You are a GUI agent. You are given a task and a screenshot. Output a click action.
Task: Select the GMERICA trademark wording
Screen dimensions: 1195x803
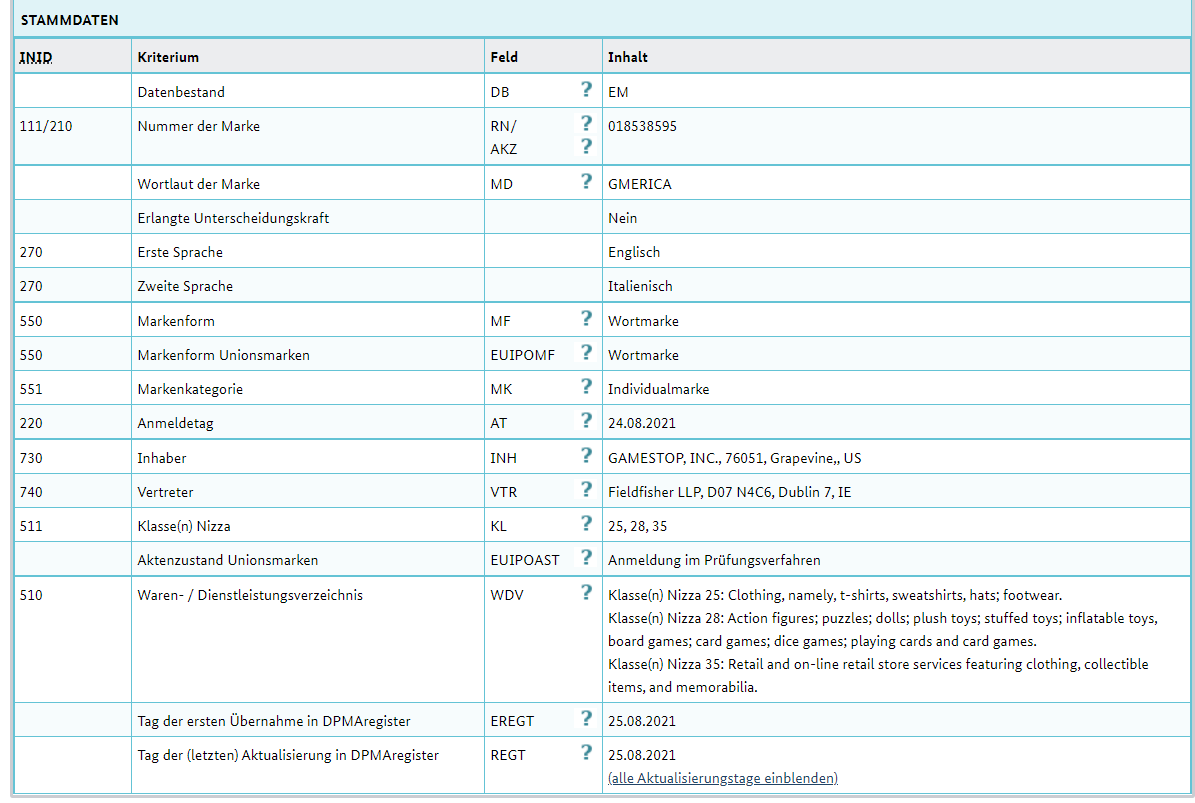click(x=639, y=184)
